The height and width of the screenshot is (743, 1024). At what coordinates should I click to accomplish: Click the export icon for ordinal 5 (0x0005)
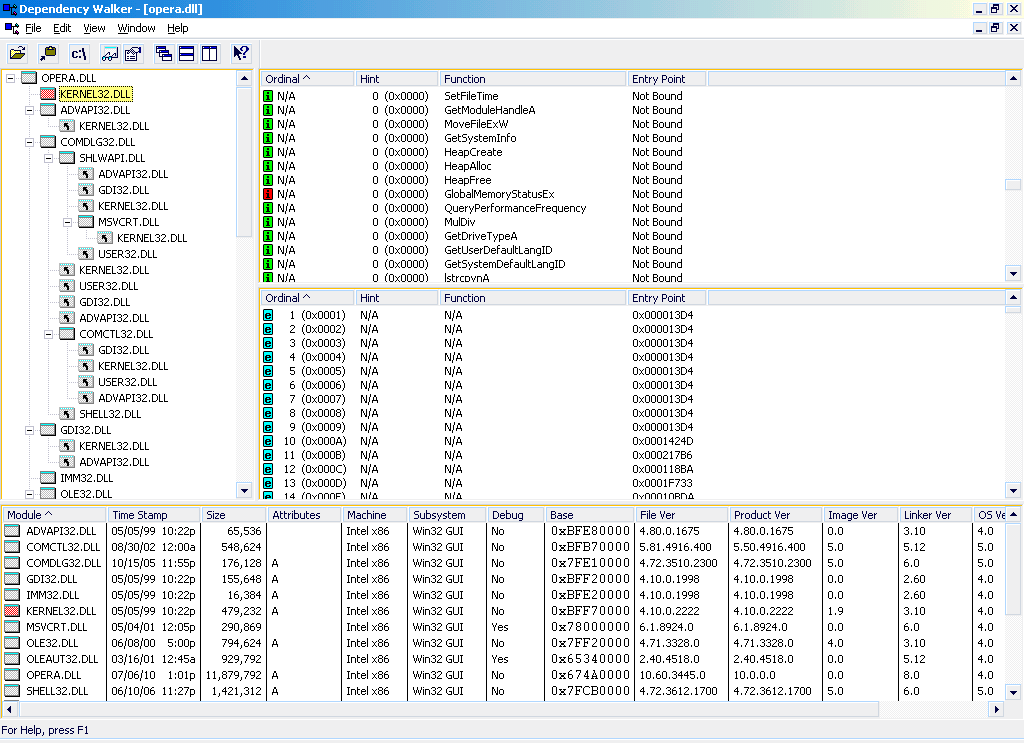click(x=268, y=371)
